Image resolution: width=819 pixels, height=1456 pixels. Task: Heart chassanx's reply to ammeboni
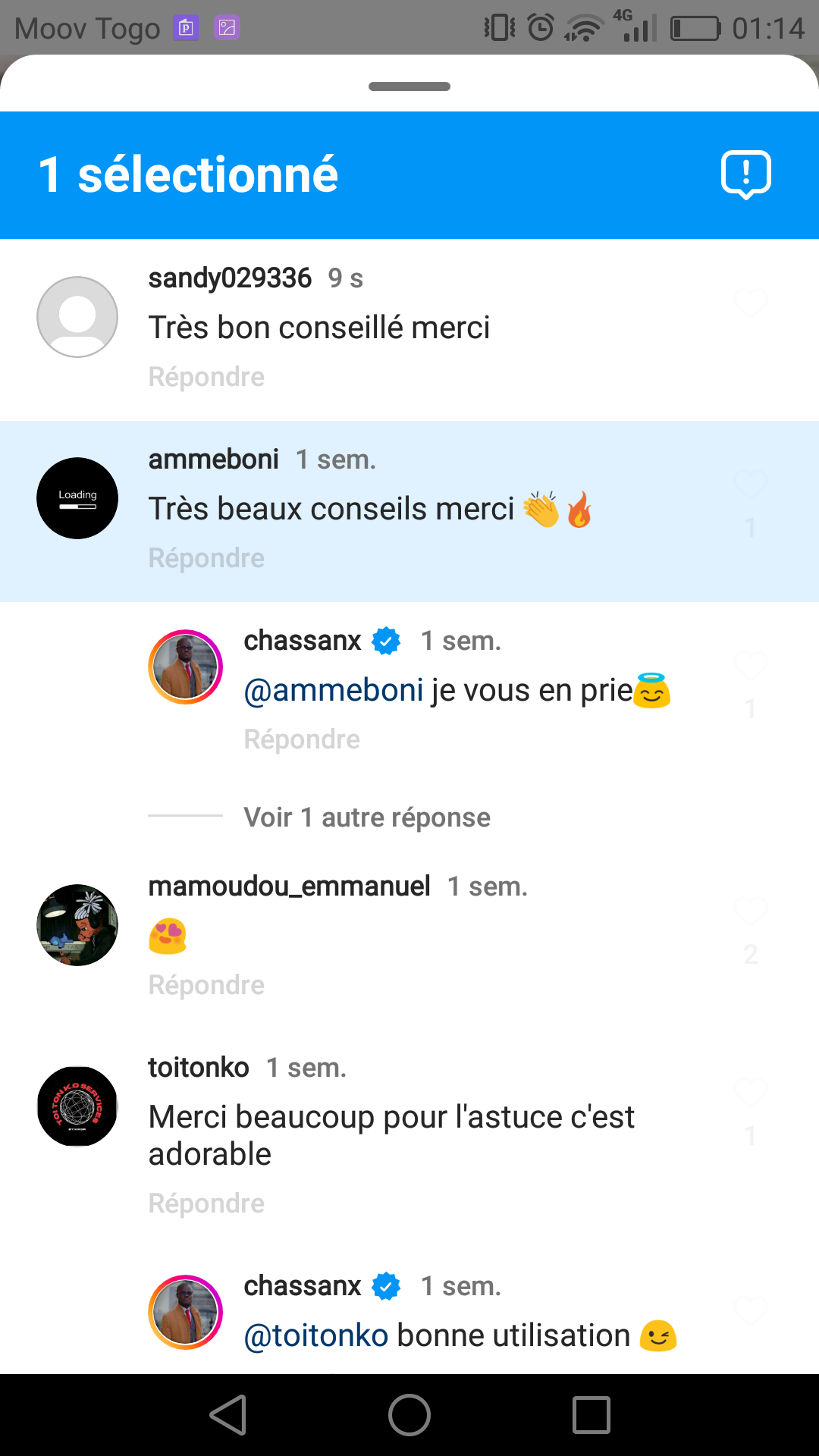tap(751, 666)
